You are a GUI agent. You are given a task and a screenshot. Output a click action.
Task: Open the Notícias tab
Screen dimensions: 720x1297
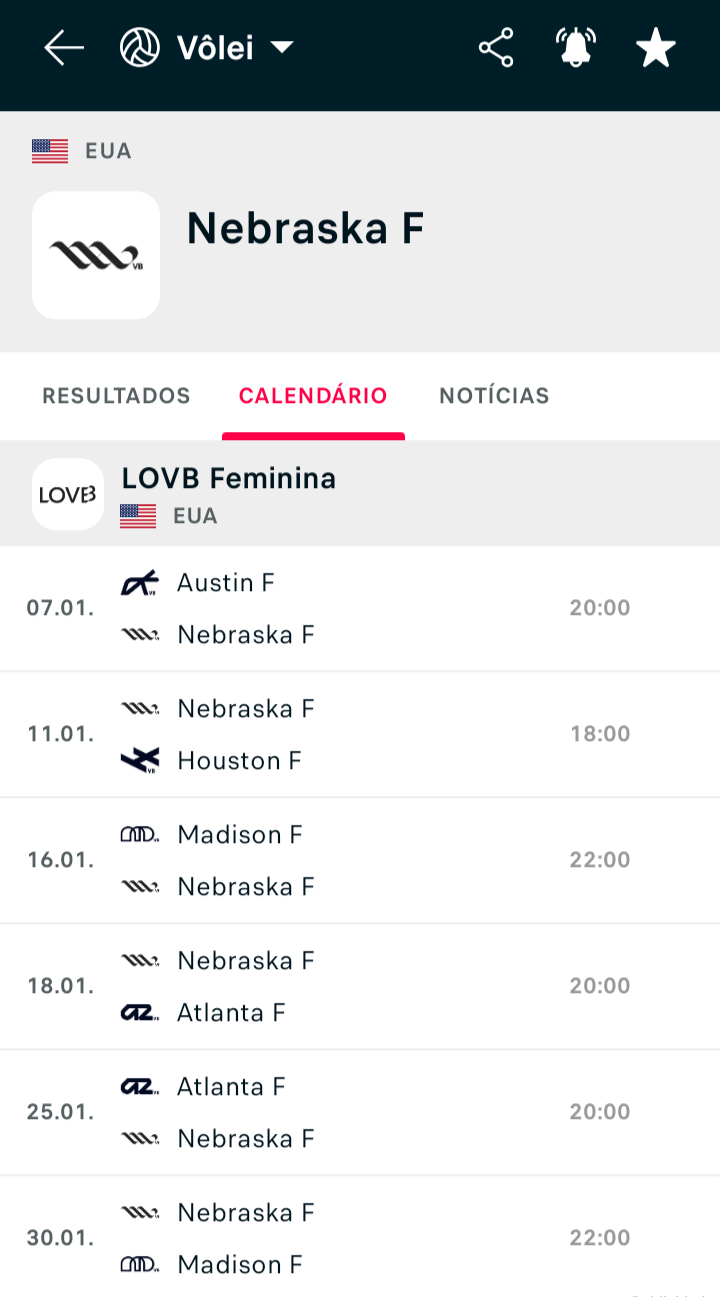tap(494, 396)
